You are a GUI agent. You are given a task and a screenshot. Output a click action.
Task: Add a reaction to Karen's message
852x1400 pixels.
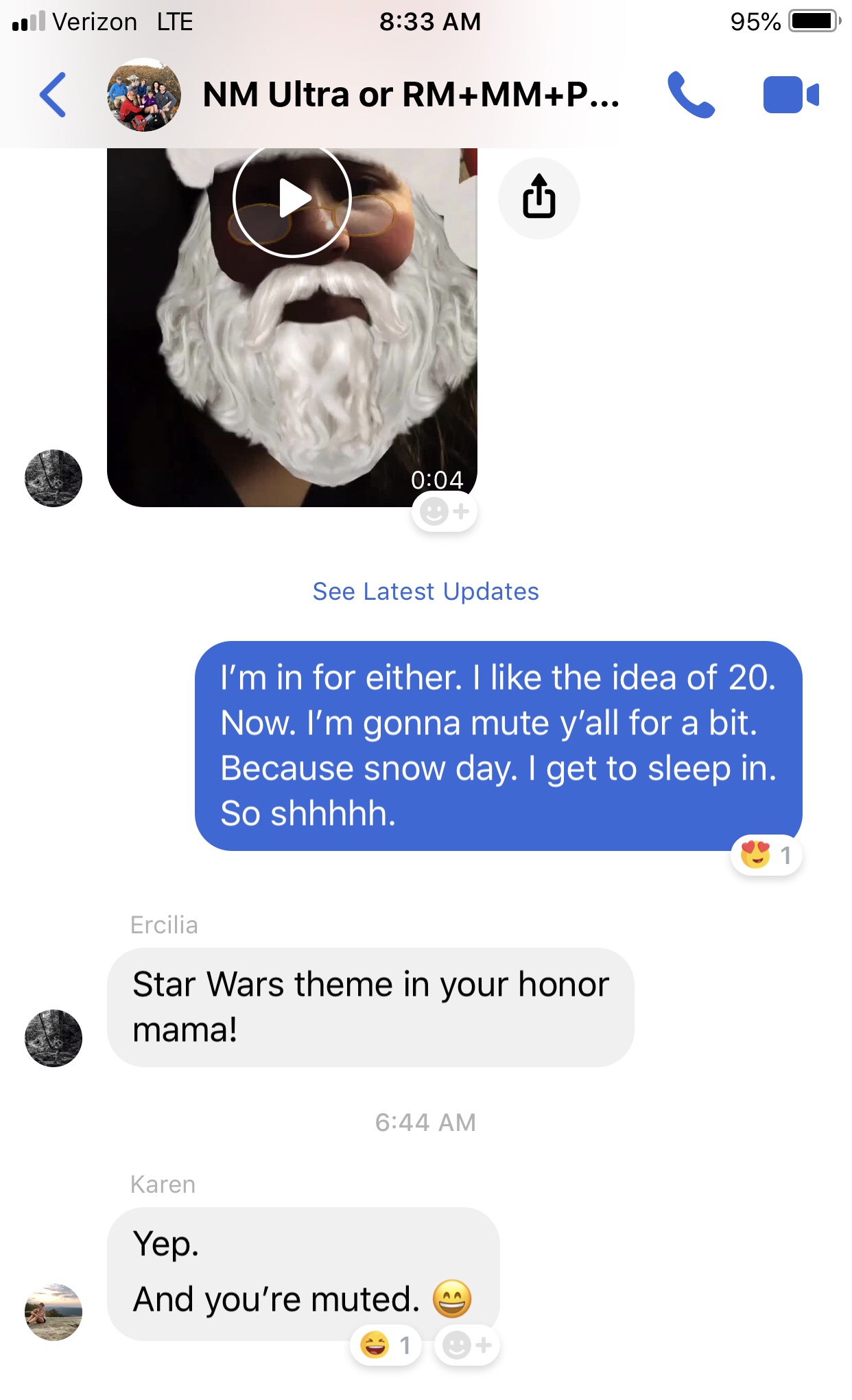467,1345
